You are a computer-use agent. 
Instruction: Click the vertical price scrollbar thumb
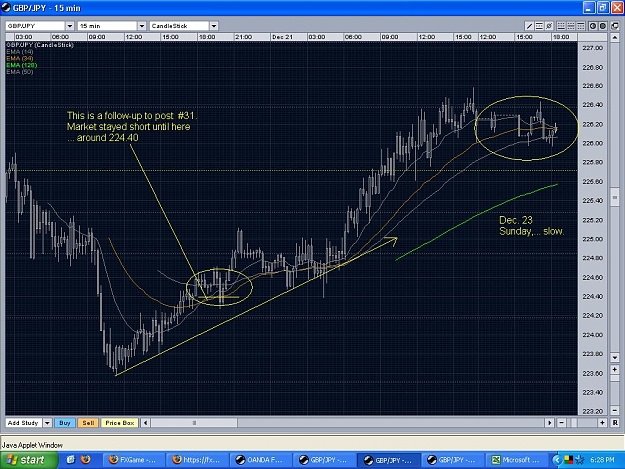click(x=615, y=198)
